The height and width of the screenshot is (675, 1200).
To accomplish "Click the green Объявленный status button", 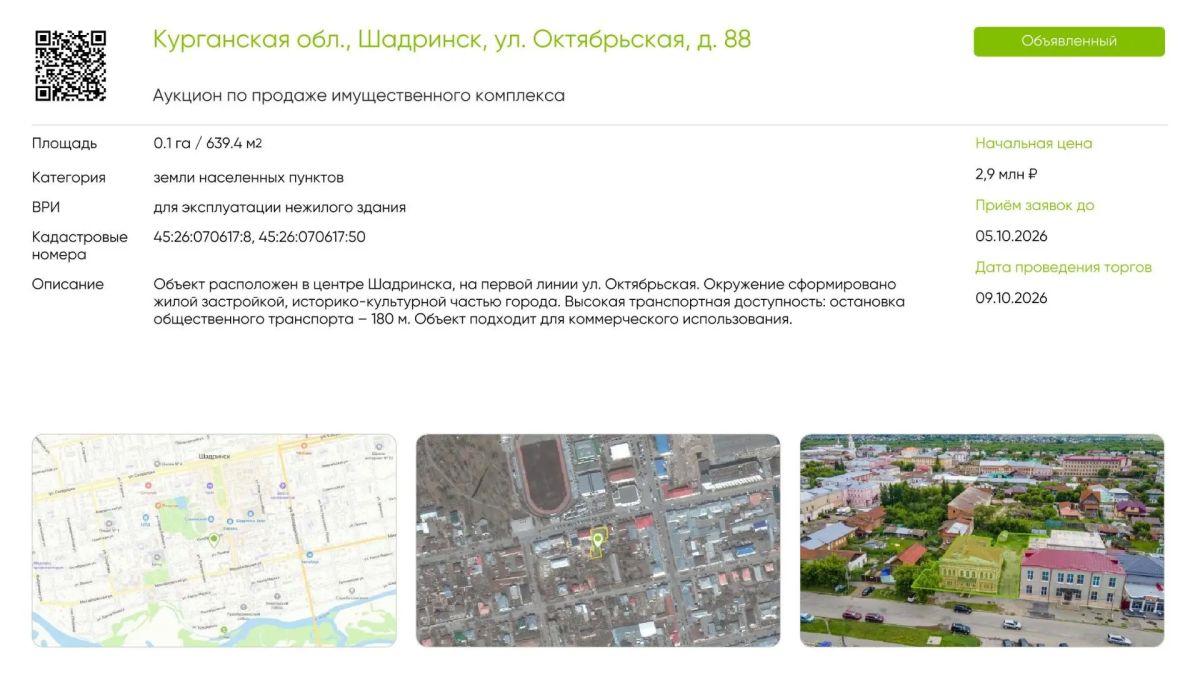I will point(1069,41).
